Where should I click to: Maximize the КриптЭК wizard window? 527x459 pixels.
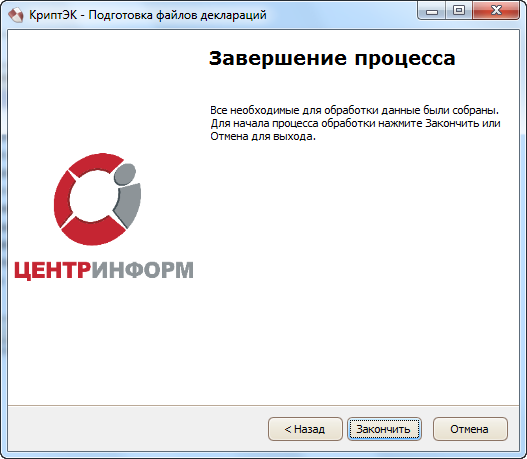(459, 10)
